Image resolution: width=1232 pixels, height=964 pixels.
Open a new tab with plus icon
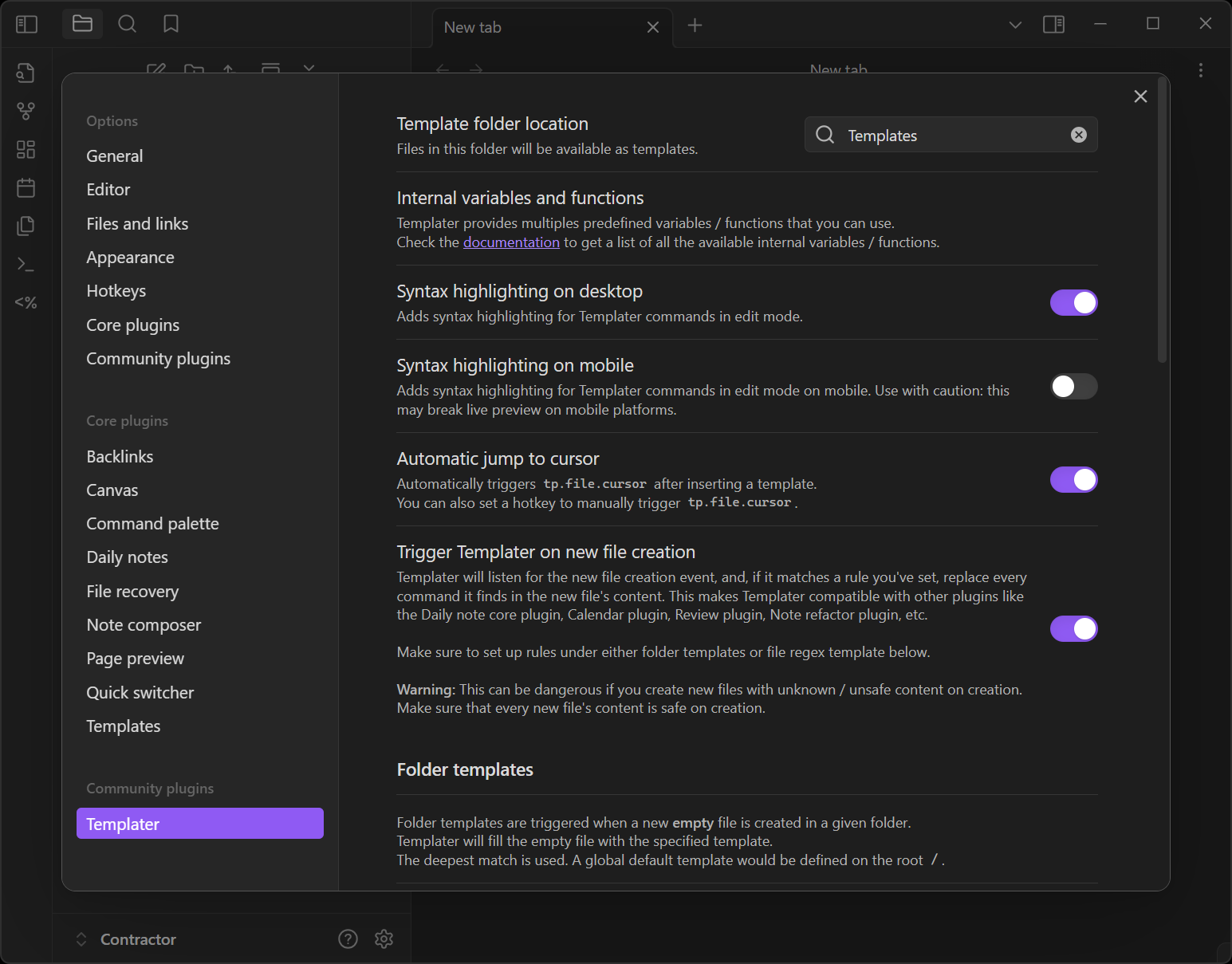pyautogui.click(x=695, y=26)
